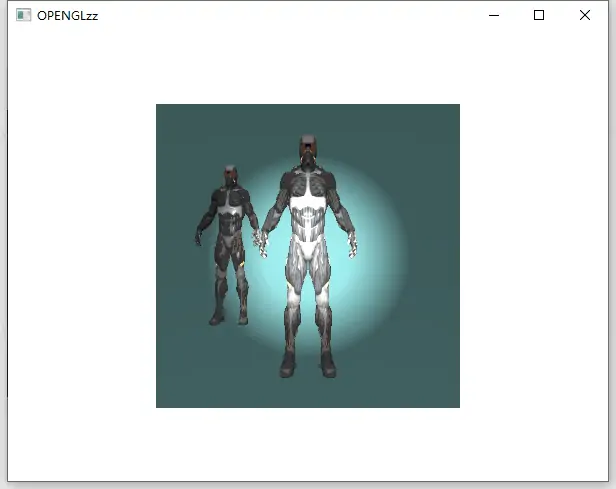Click empty title bar area beside OPENGLzz
616x489 pixels.
pos(280,15)
